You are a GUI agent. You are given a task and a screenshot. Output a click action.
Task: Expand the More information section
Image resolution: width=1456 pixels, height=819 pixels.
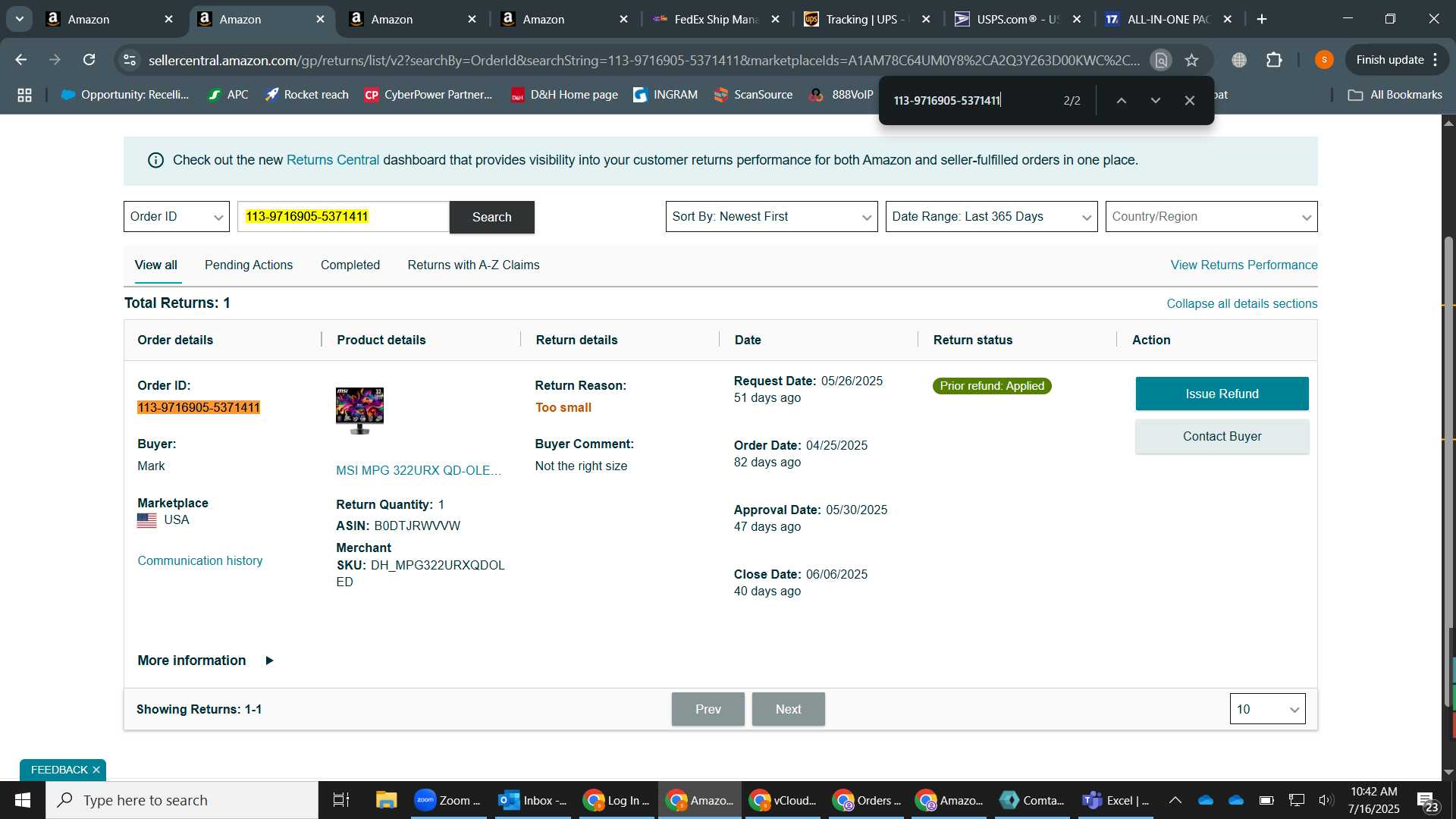pos(205,661)
